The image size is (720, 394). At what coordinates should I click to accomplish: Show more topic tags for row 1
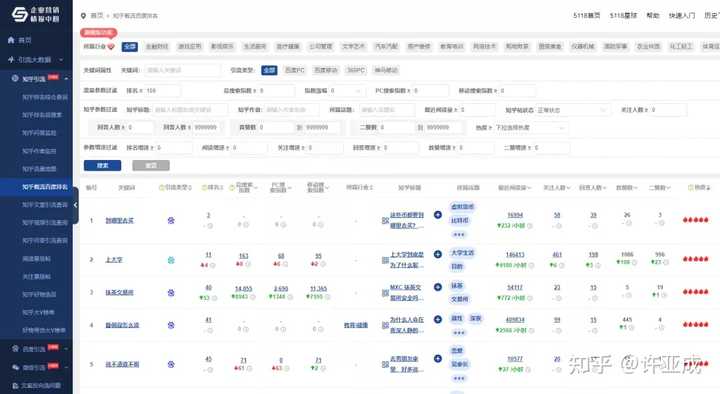459,235
